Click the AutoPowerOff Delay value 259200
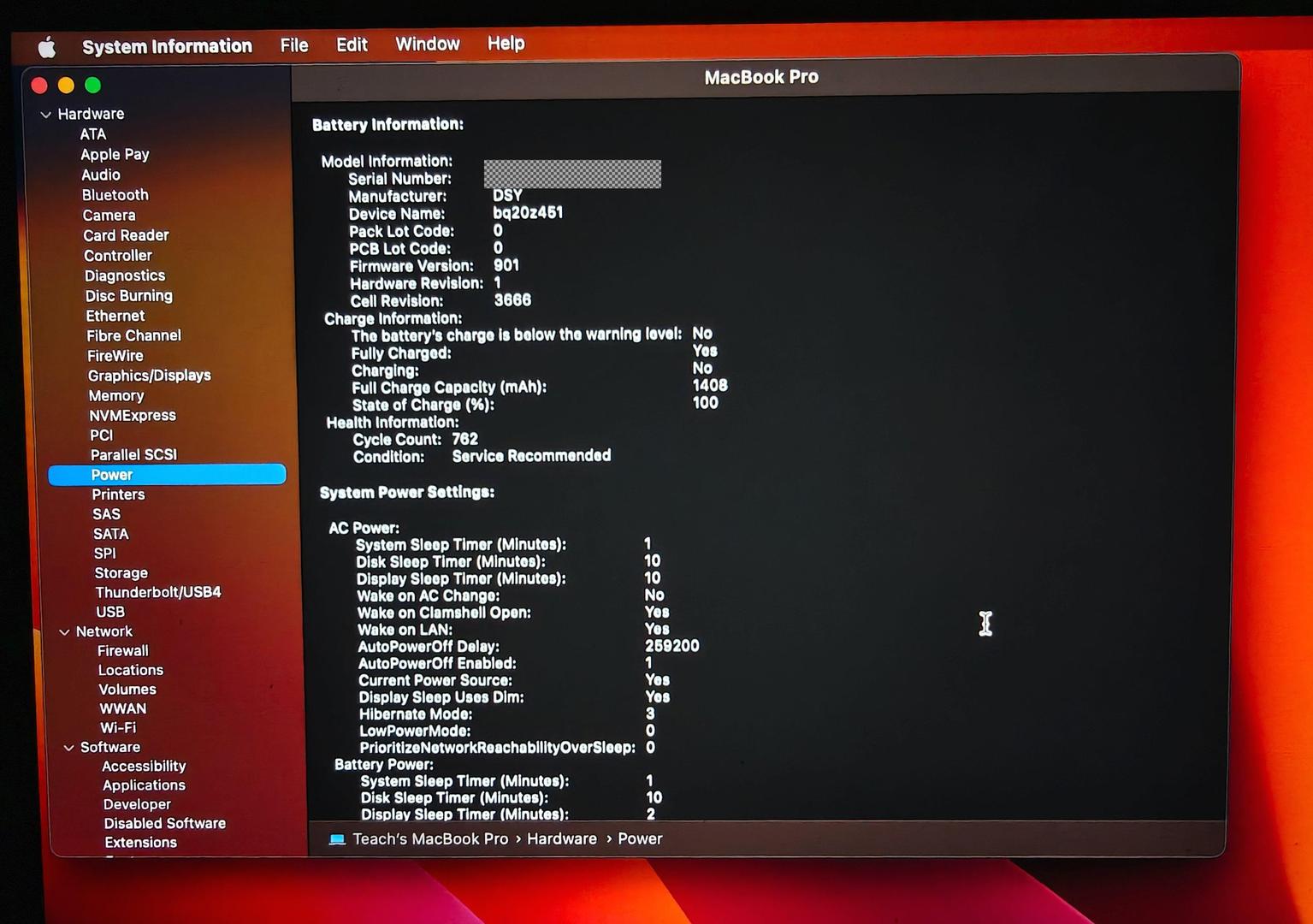This screenshot has width=1313, height=924. click(672, 646)
